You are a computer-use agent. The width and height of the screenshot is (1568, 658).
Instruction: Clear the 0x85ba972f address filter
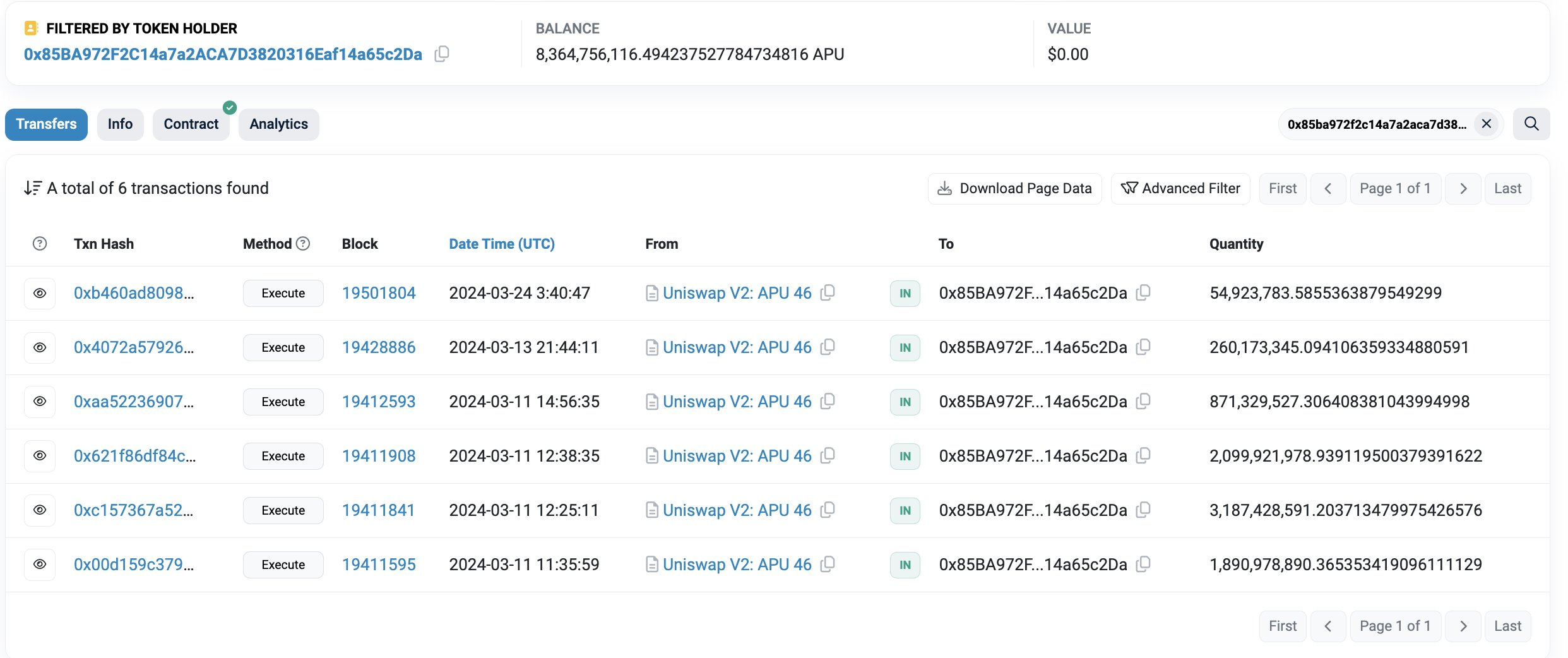click(1487, 124)
